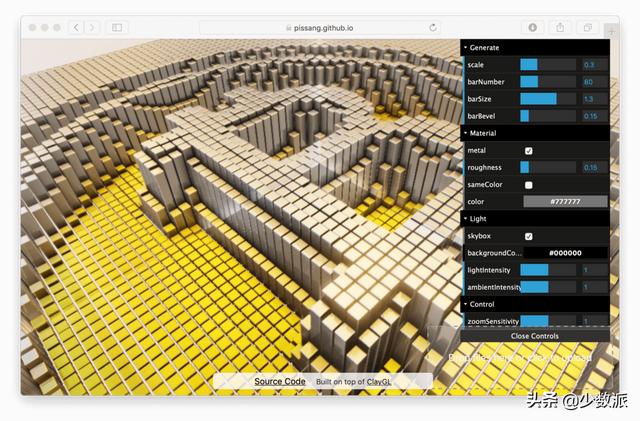Disable the skybox checkbox
The height and width of the screenshot is (421, 640).
(x=529, y=236)
